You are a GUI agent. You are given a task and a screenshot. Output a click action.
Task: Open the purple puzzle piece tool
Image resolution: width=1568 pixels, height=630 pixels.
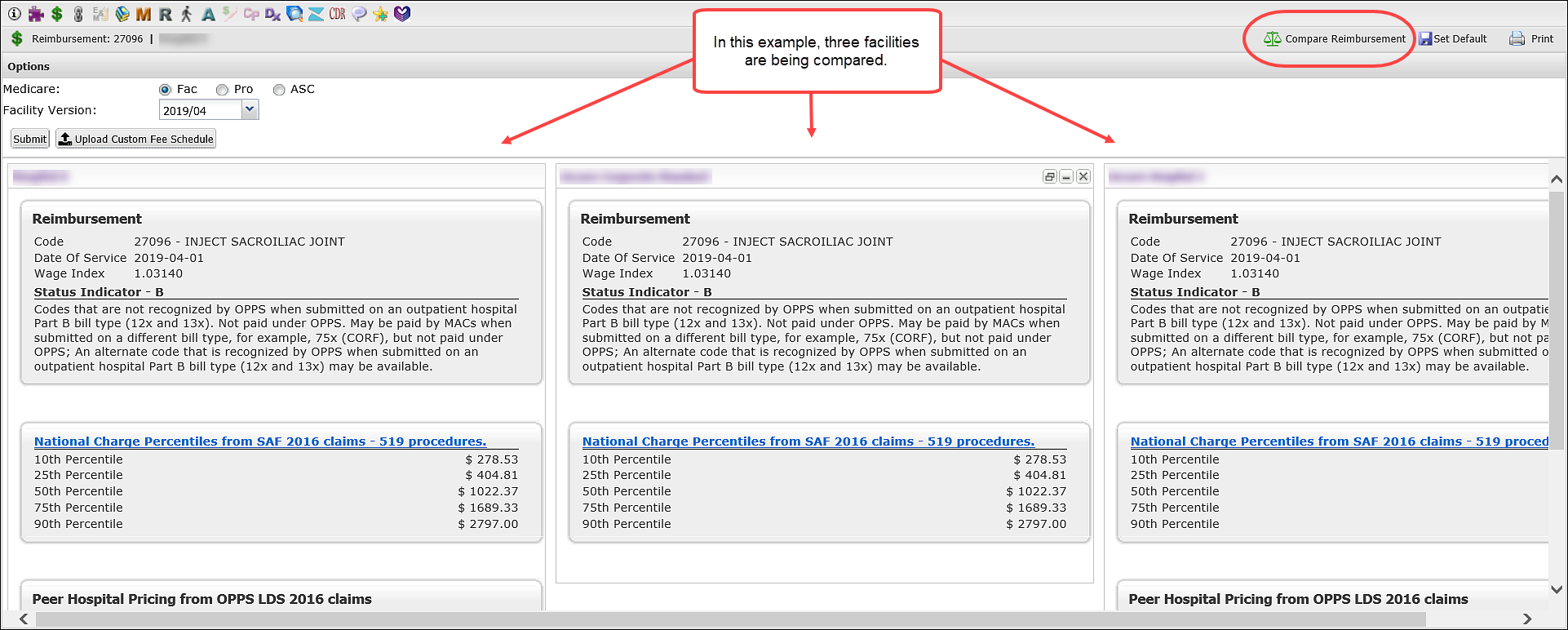[36, 14]
